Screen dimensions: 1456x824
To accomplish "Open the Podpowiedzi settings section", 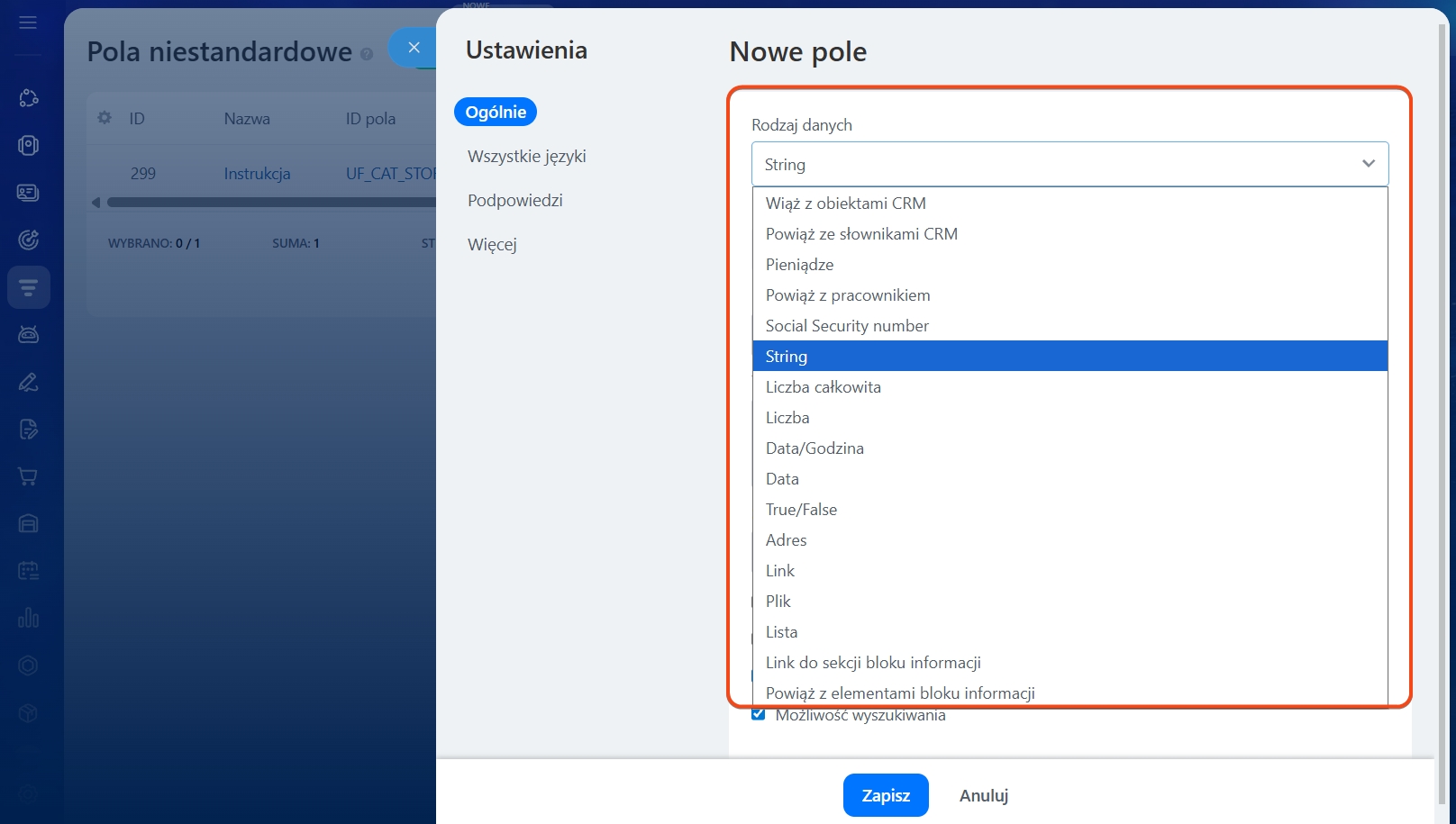I will 514,201.
